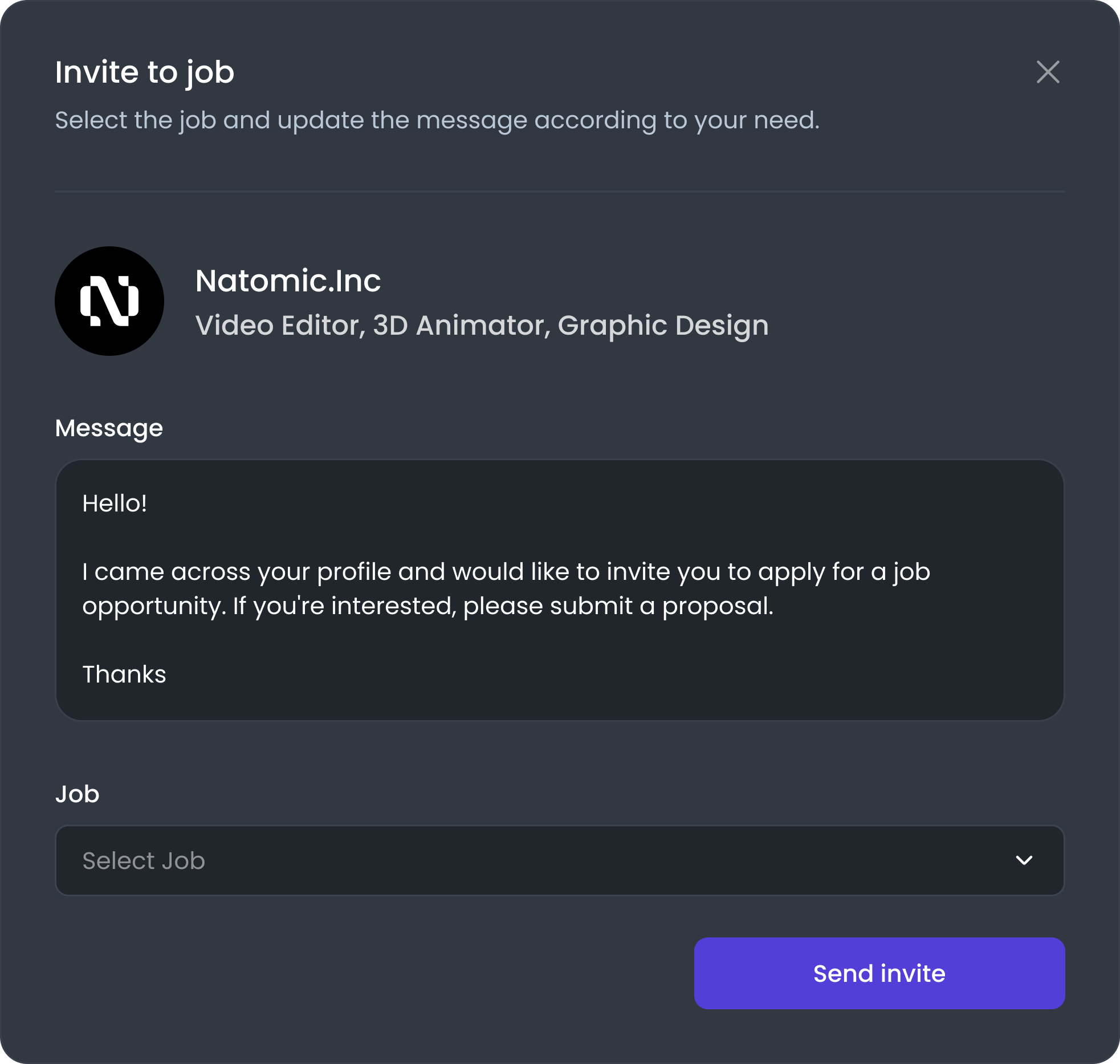Image resolution: width=1120 pixels, height=1064 pixels.
Task: Click the sentence ending with submit a proposal
Action: pyautogui.click(x=427, y=606)
